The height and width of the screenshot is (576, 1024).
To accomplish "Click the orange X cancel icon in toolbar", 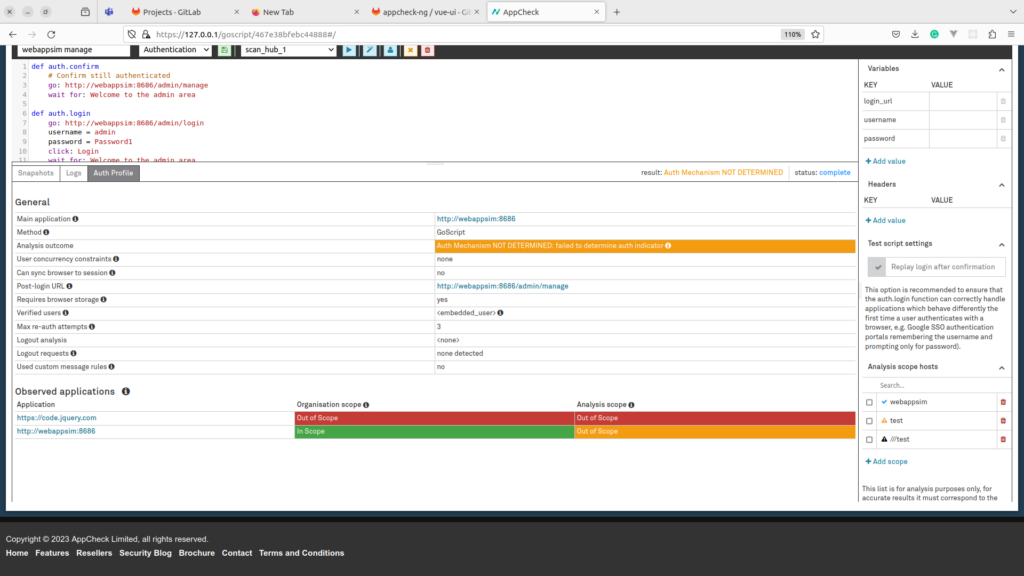I will (410, 49).
